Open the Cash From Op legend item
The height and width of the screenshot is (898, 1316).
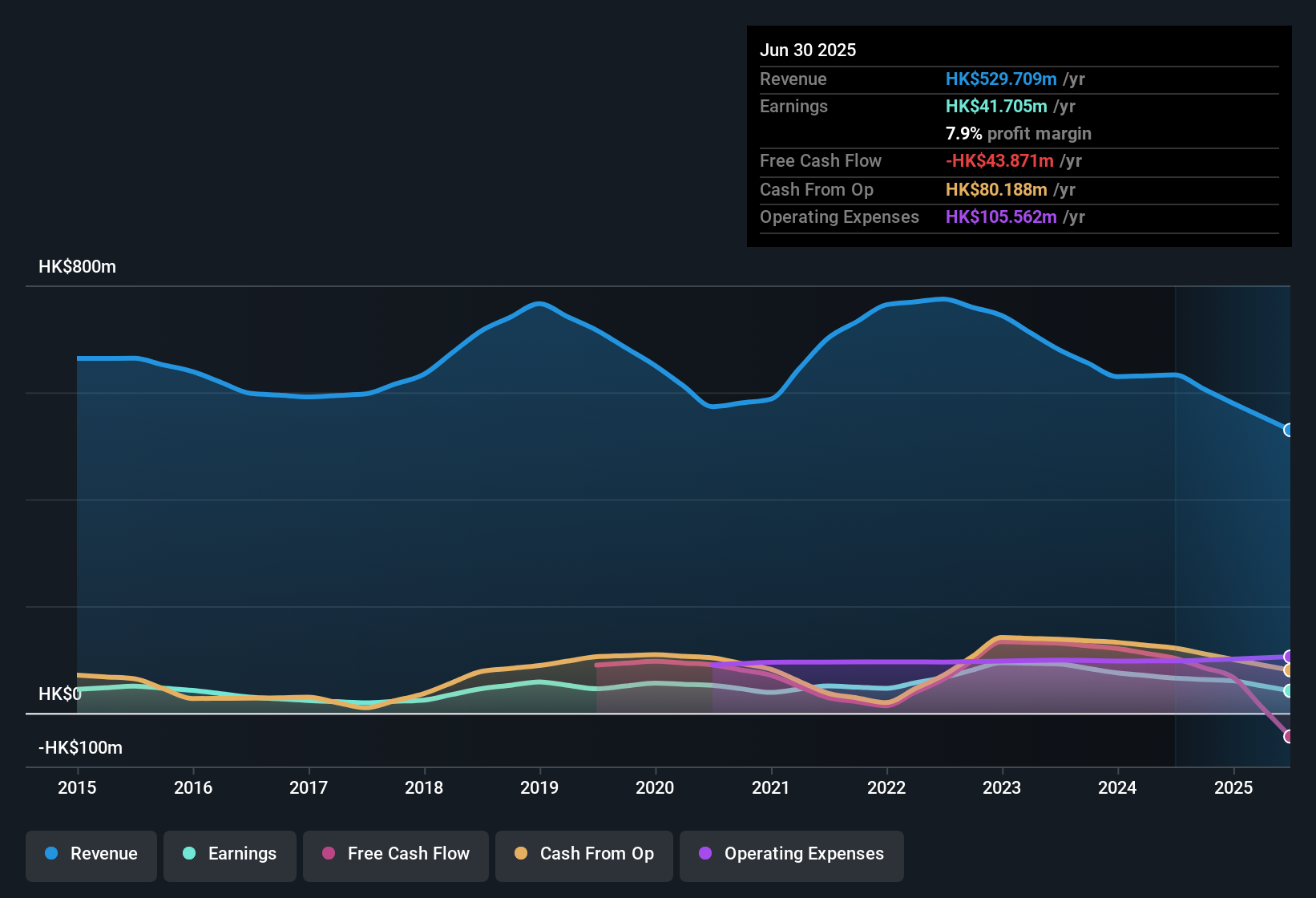coord(584,854)
